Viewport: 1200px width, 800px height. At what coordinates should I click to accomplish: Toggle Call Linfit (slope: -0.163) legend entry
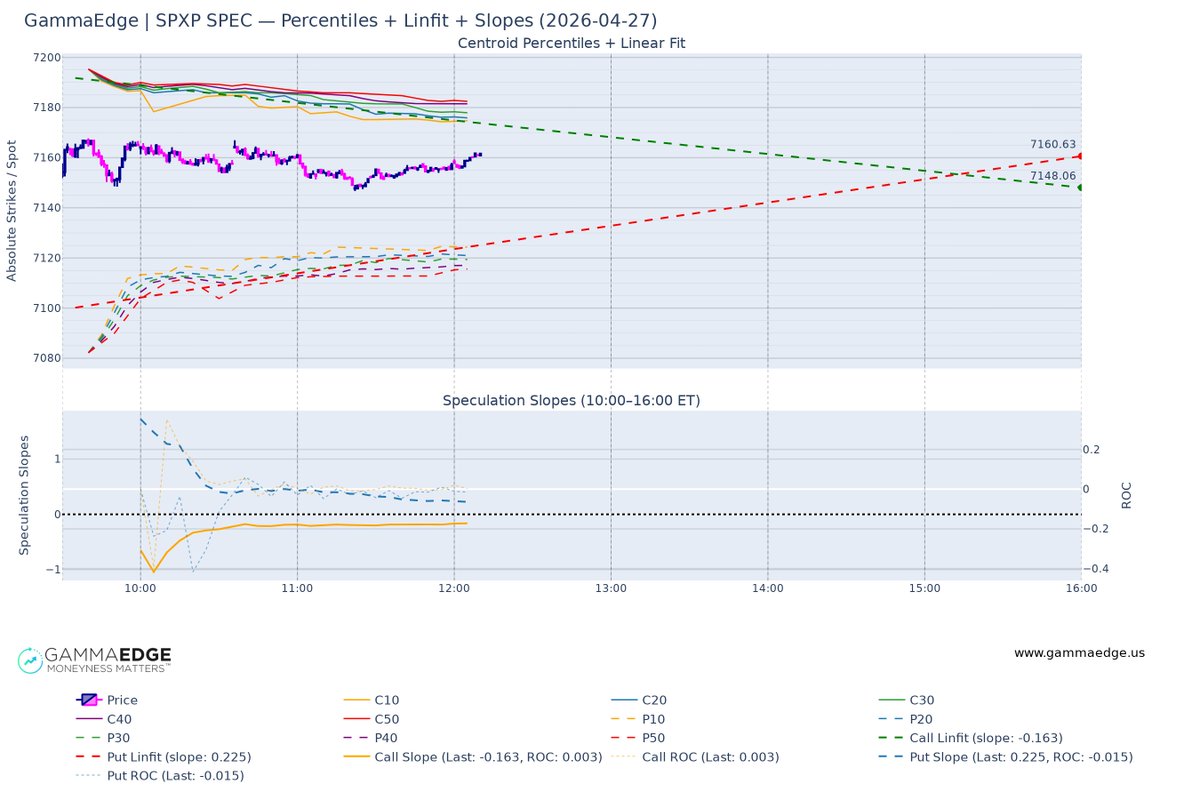point(970,738)
